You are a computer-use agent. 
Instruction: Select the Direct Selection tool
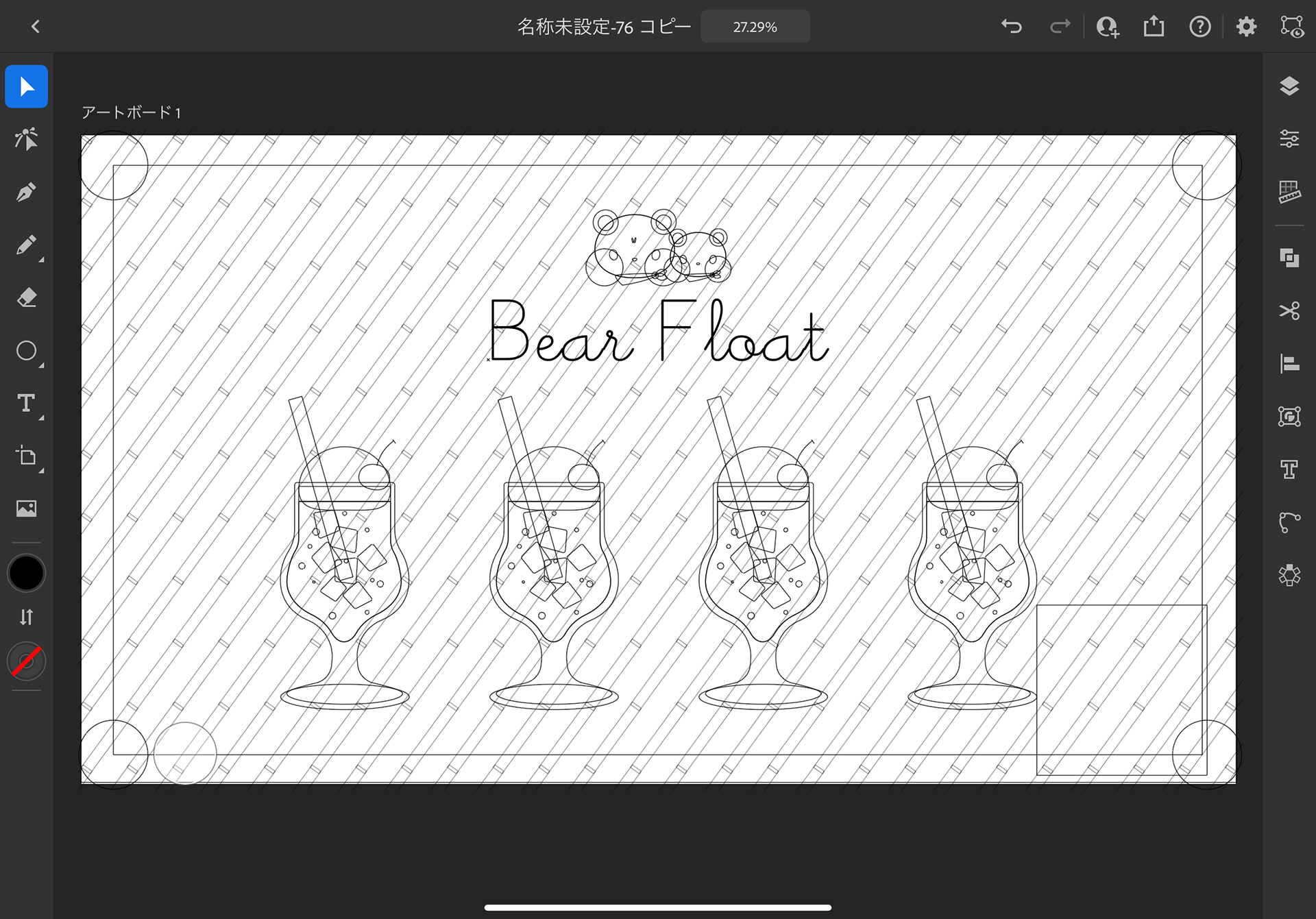[x=26, y=139]
